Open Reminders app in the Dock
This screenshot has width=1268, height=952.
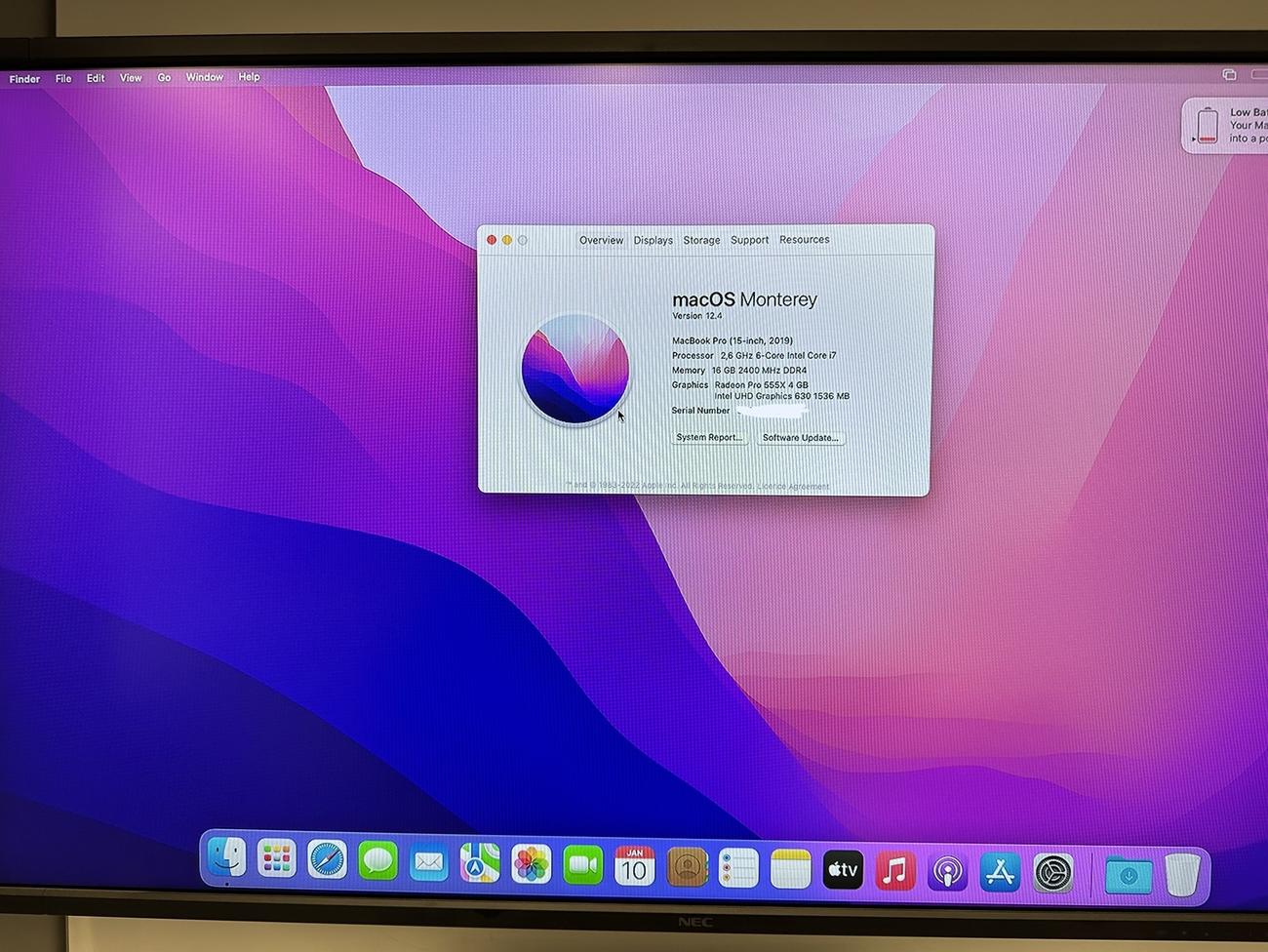coord(738,868)
